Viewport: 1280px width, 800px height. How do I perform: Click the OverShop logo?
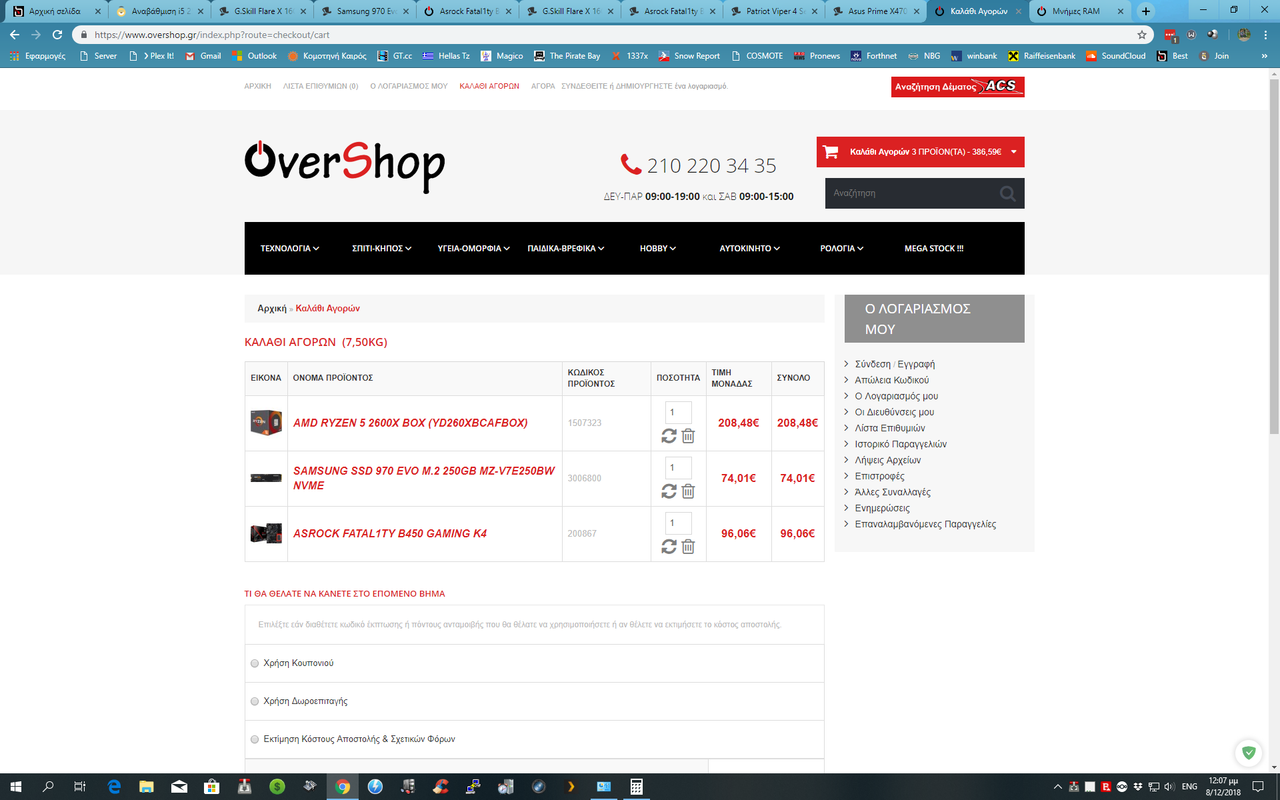point(344,165)
